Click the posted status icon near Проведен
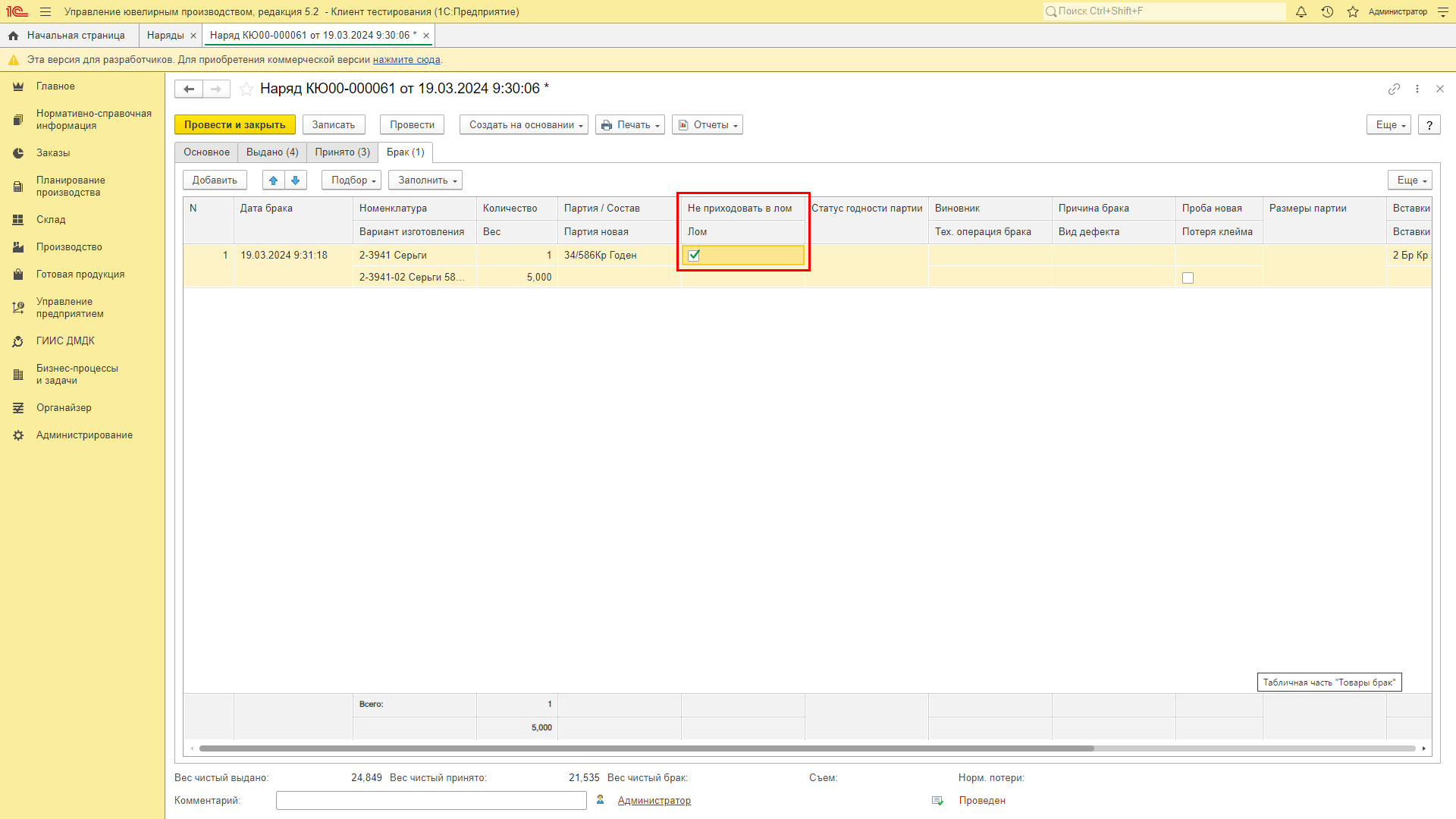The height and width of the screenshot is (819, 1456). [938, 801]
